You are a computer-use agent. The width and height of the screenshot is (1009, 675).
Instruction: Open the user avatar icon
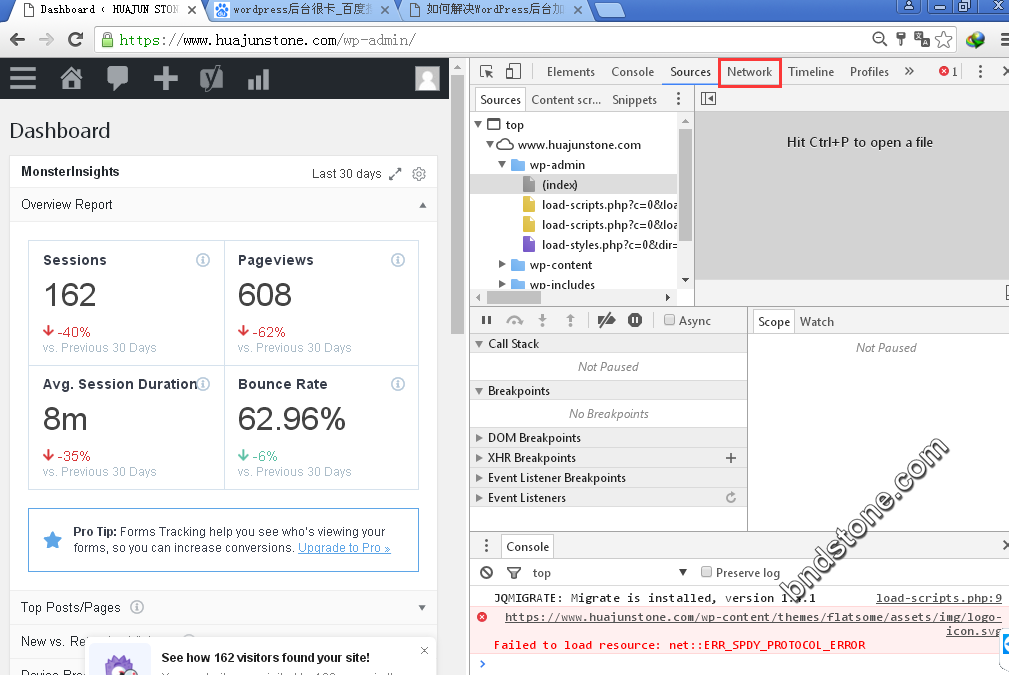[427, 79]
